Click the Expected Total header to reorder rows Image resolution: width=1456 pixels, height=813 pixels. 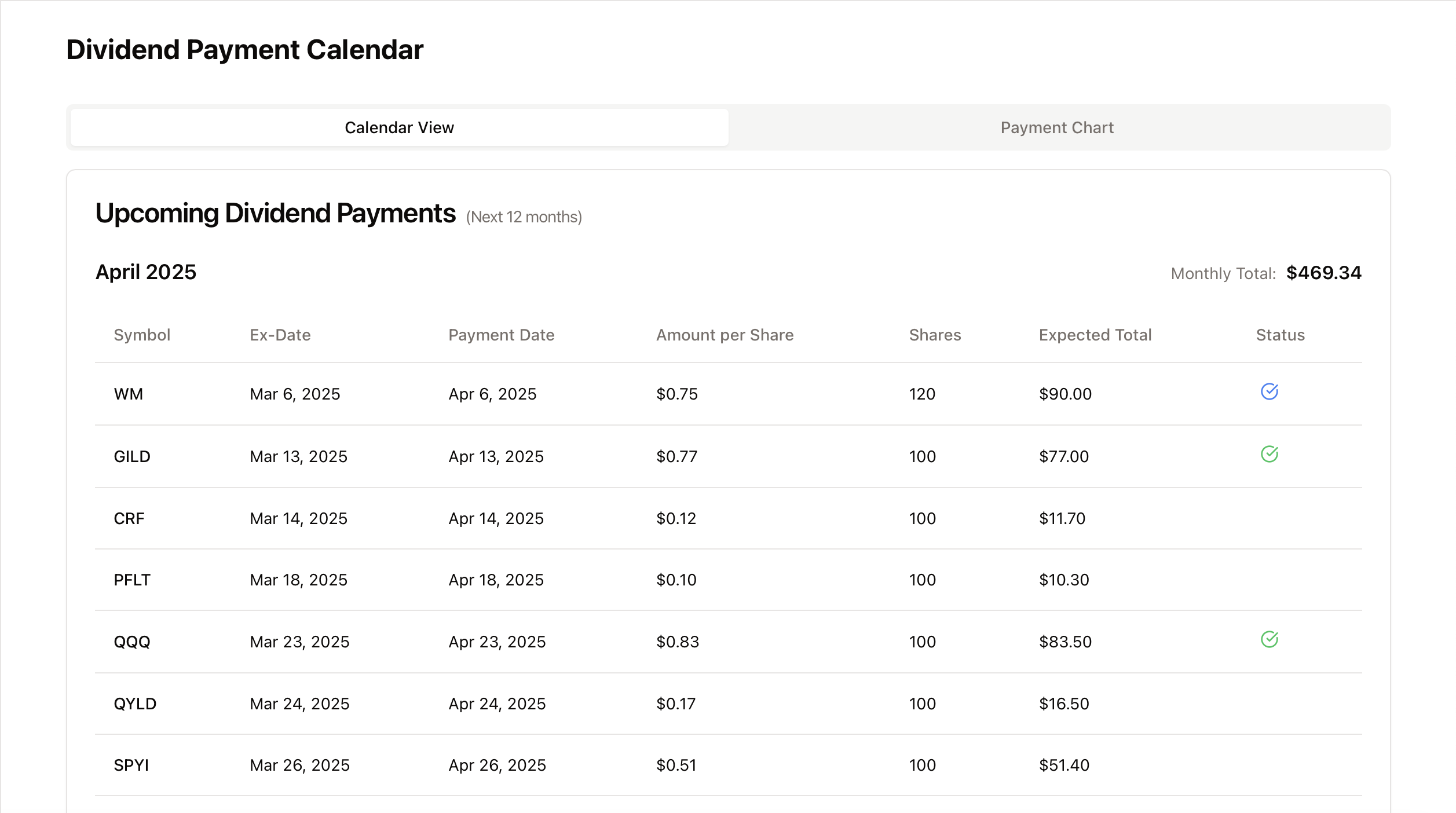coord(1095,335)
